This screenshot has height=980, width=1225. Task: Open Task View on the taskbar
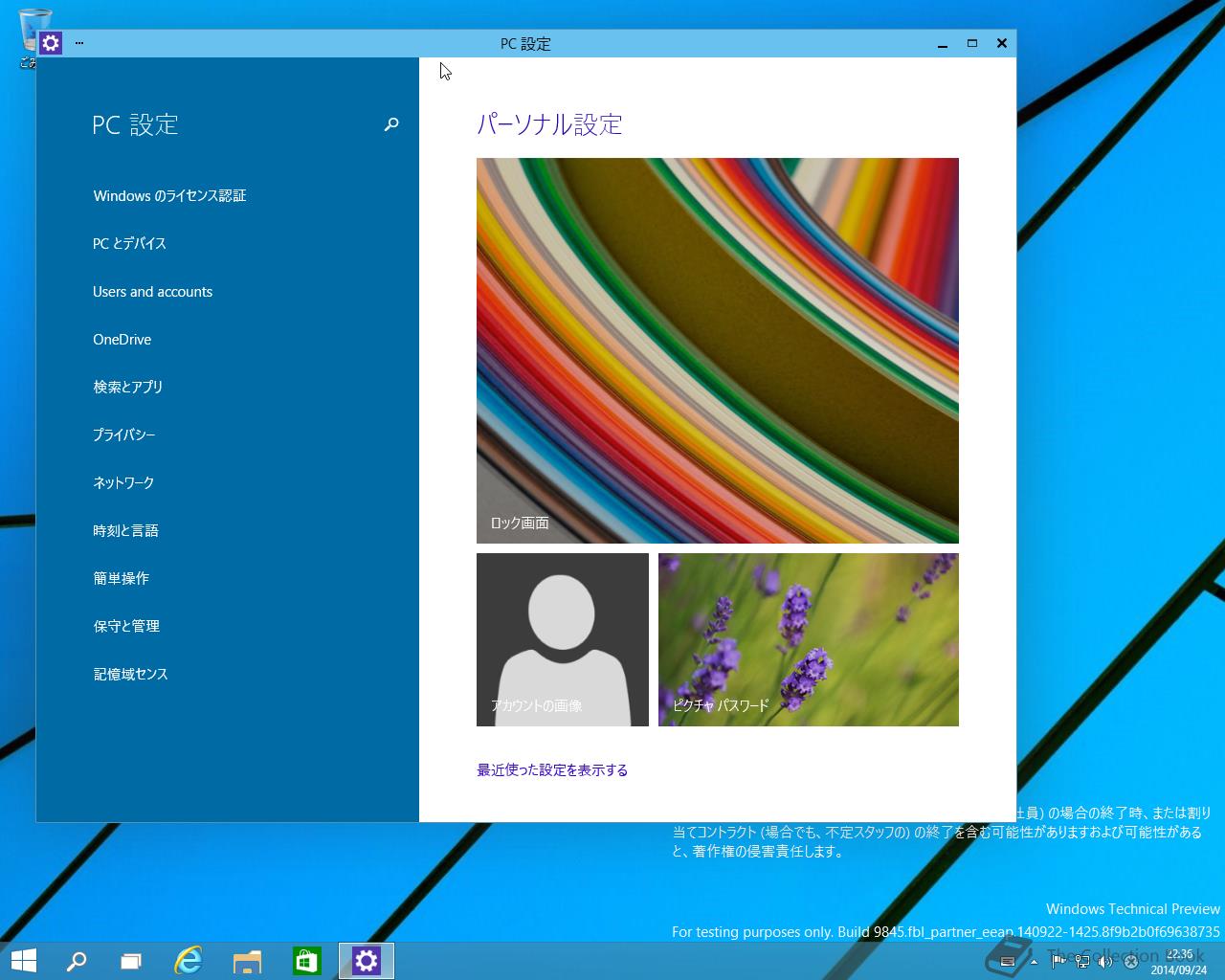click(x=131, y=961)
